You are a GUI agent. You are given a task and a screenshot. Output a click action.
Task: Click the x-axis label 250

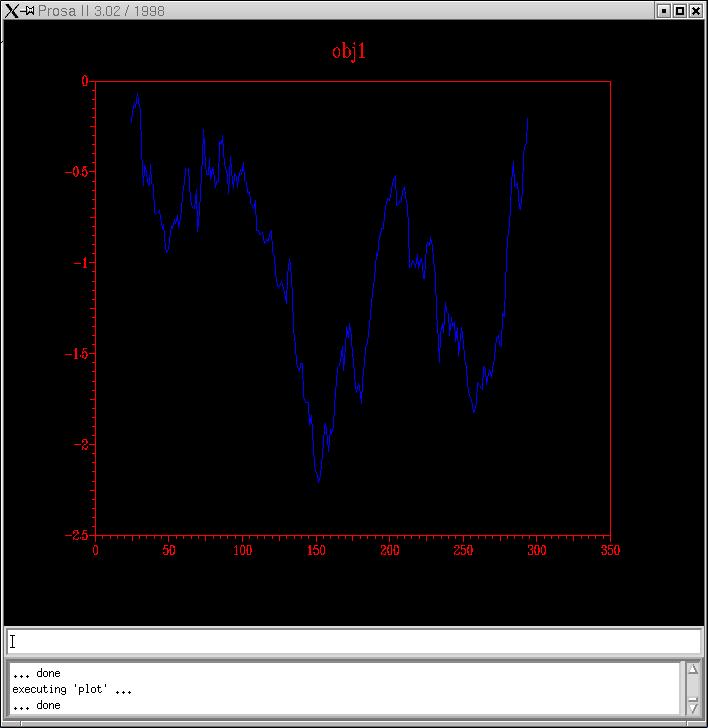[x=463, y=551]
